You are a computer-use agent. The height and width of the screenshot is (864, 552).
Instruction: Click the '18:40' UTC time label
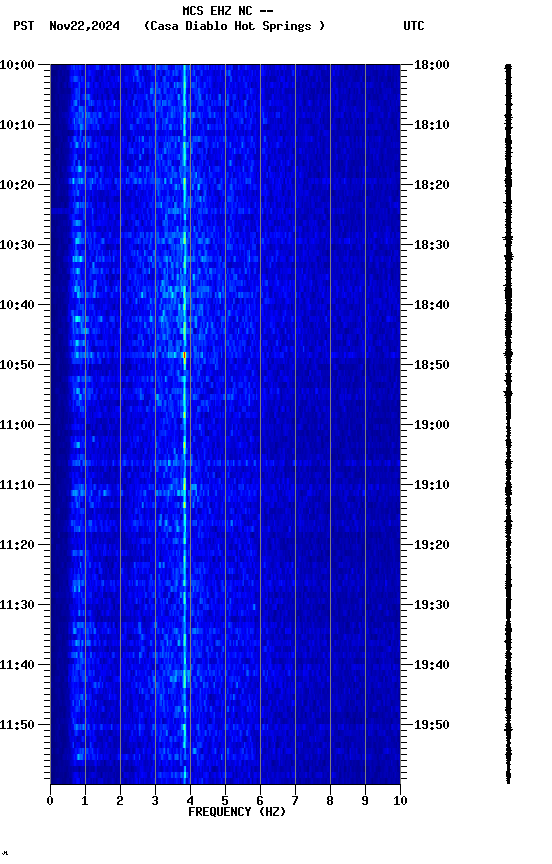pos(432,305)
